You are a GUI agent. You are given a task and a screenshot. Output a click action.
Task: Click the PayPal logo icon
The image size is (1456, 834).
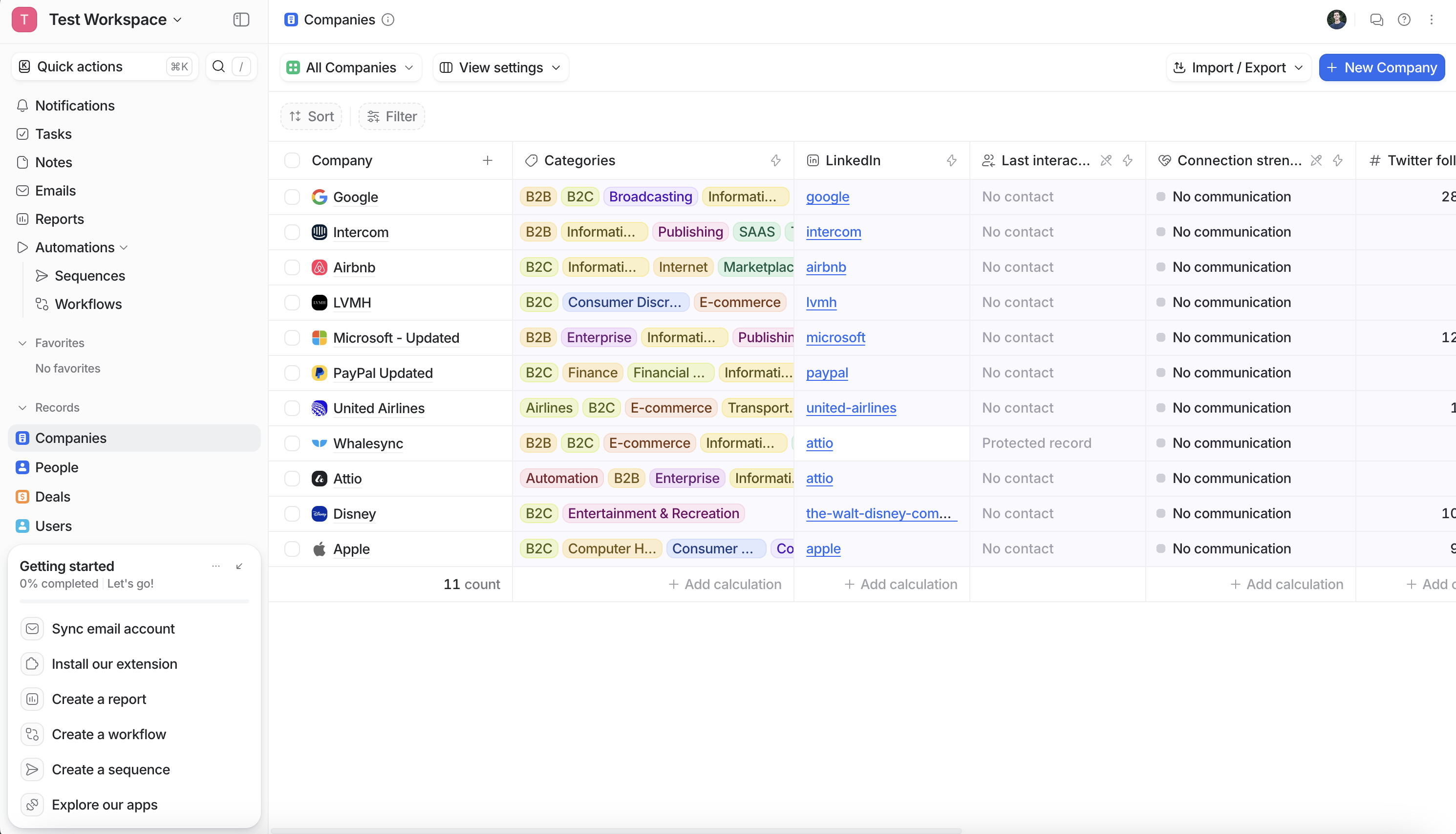tap(320, 373)
